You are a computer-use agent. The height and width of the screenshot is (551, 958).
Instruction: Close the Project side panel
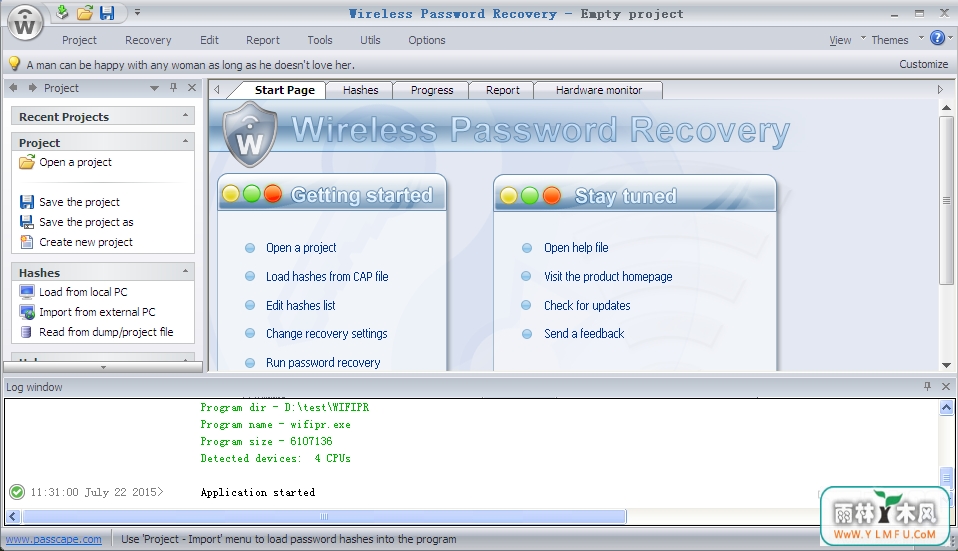pos(192,88)
